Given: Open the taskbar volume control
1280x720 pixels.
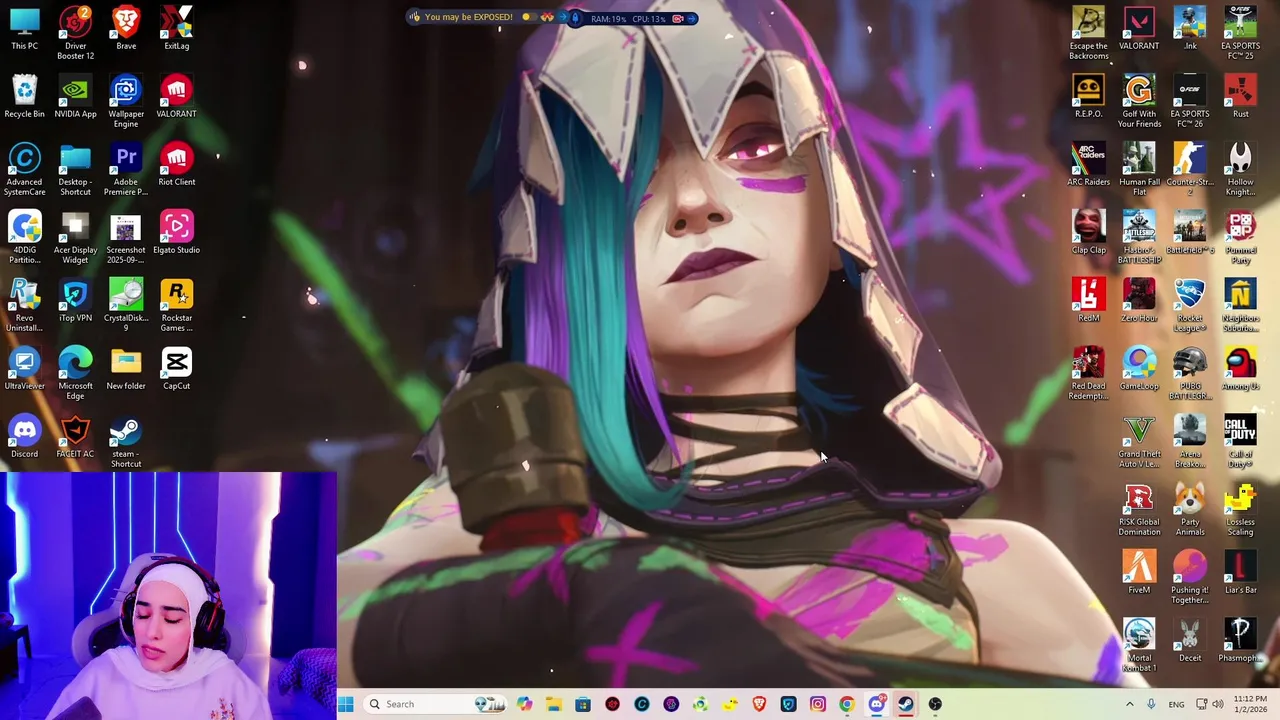Looking at the screenshot, I should click(1218, 704).
